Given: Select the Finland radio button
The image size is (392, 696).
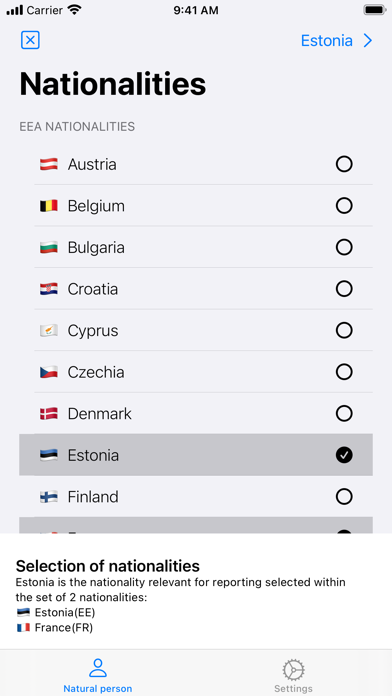Looking at the screenshot, I should point(344,497).
